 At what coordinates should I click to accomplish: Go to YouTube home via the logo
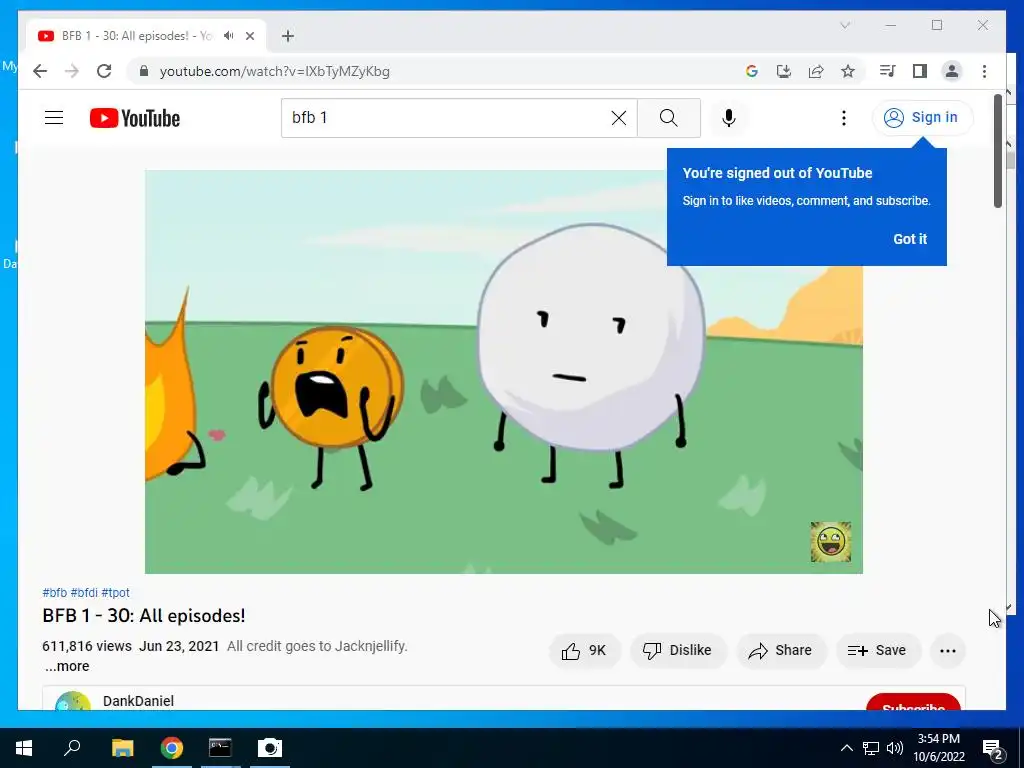tap(135, 118)
